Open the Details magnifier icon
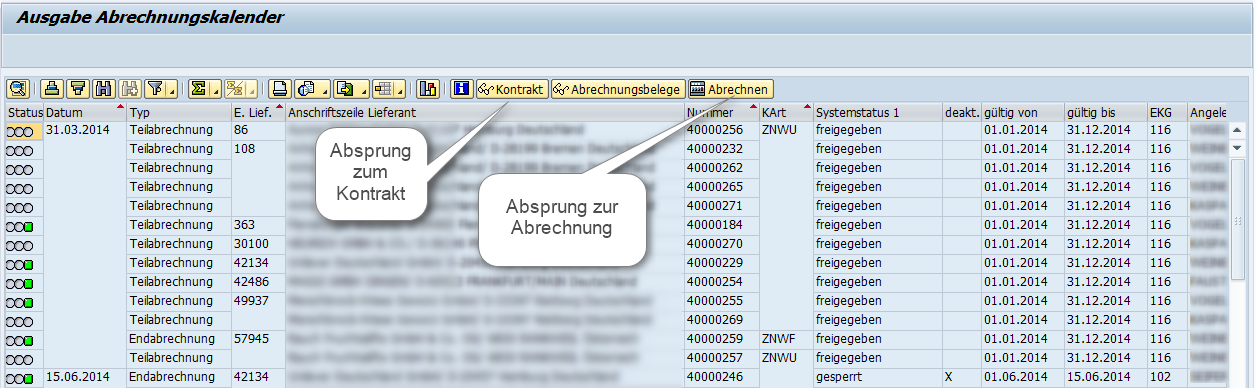This screenshot has width=1257, height=388. (x=17, y=89)
